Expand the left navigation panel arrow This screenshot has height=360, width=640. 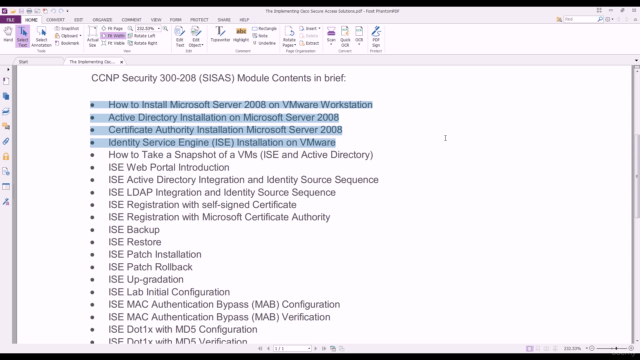point(8,69)
